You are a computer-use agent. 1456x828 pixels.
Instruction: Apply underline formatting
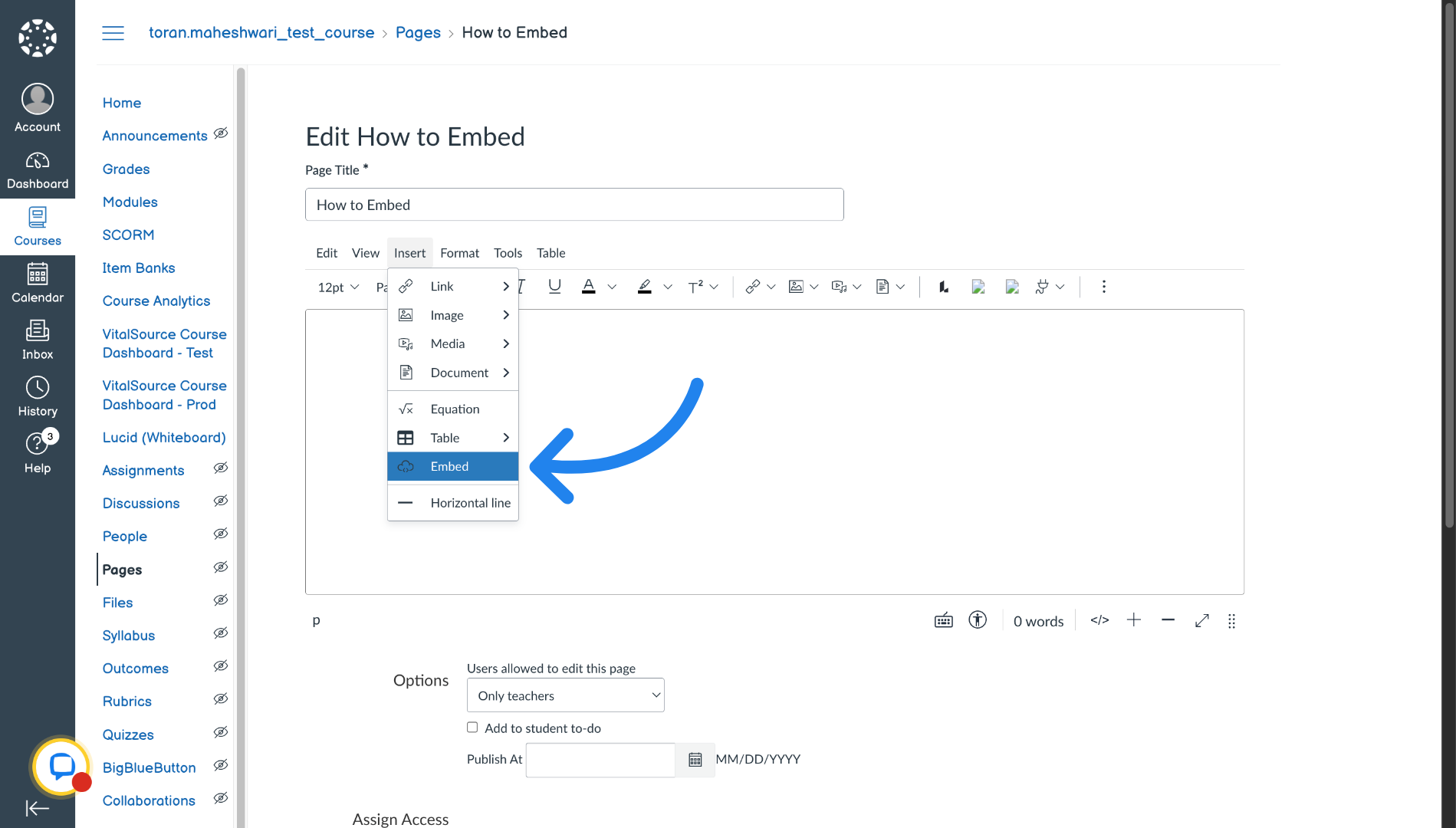[554, 287]
